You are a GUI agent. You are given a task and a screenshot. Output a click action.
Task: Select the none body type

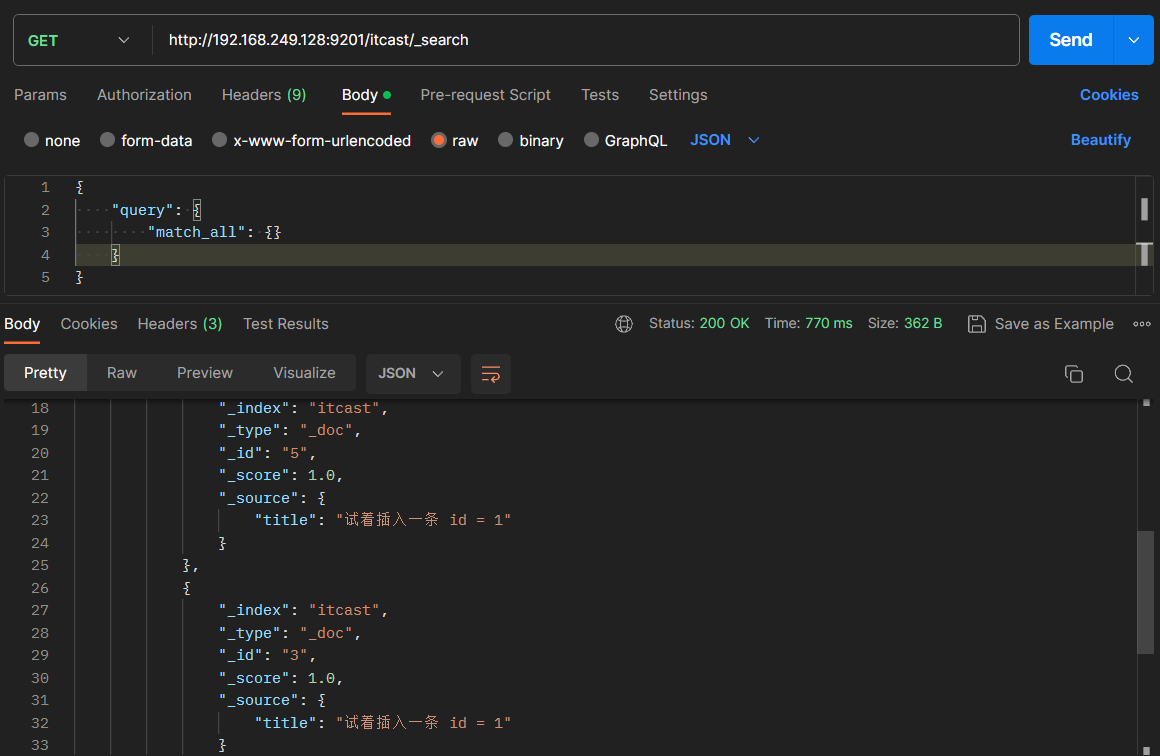click(52, 141)
